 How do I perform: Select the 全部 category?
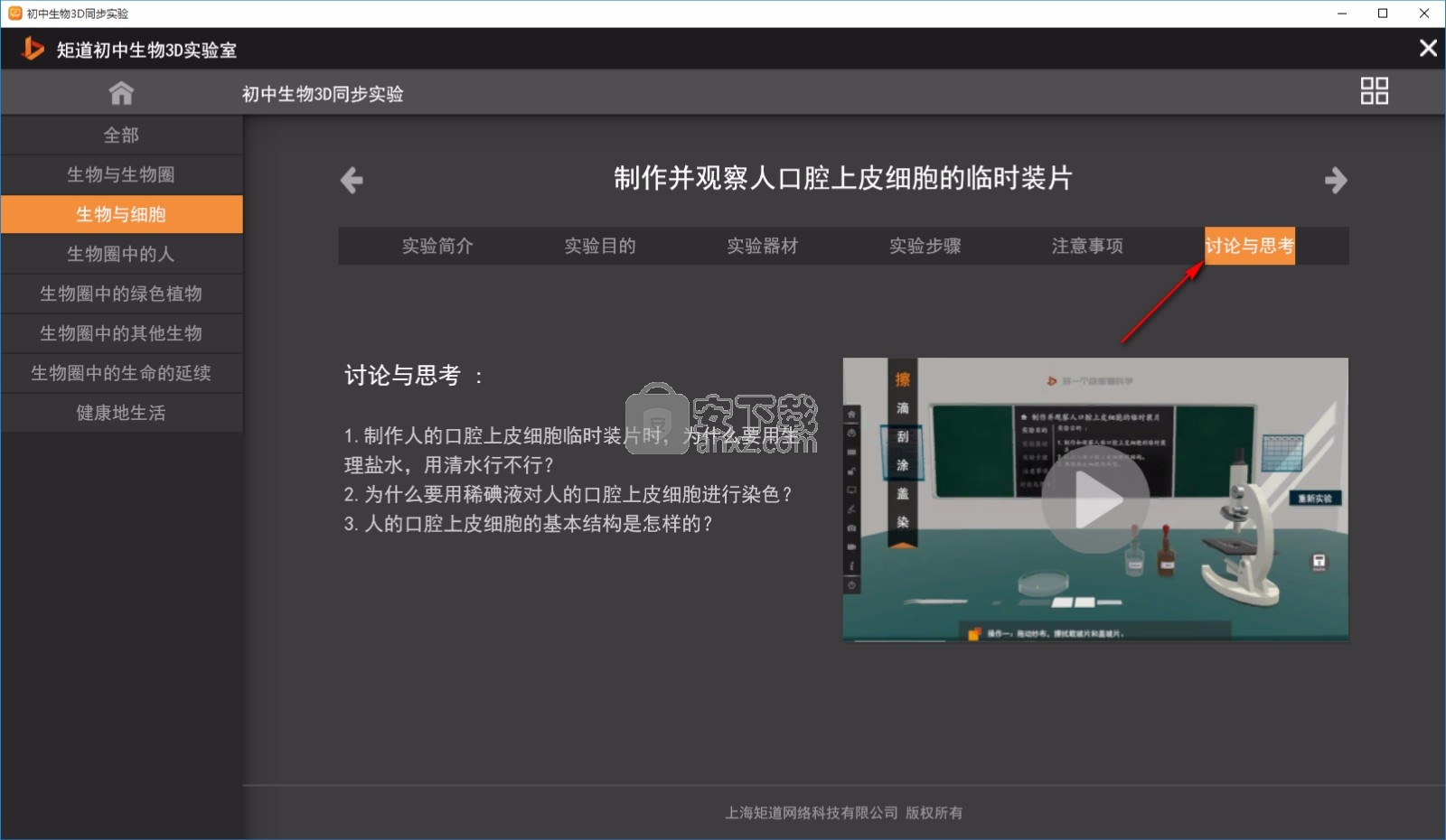(x=121, y=135)
